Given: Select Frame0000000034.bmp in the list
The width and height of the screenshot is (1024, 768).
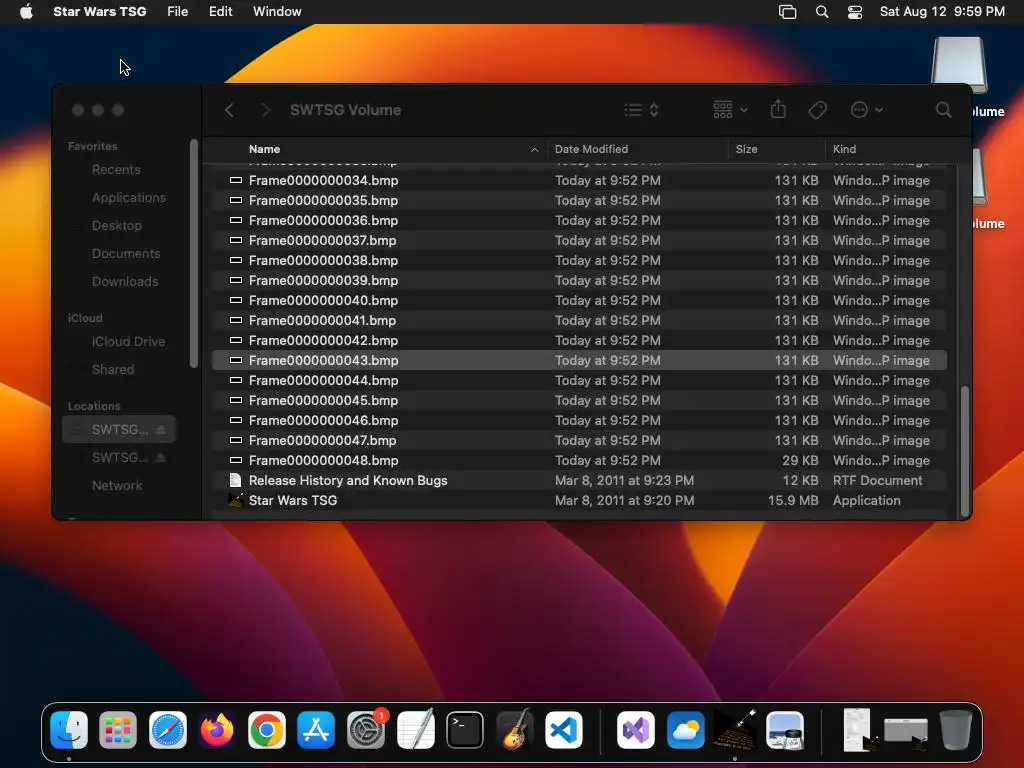Looking at the screenshot, I should [579, 181].
